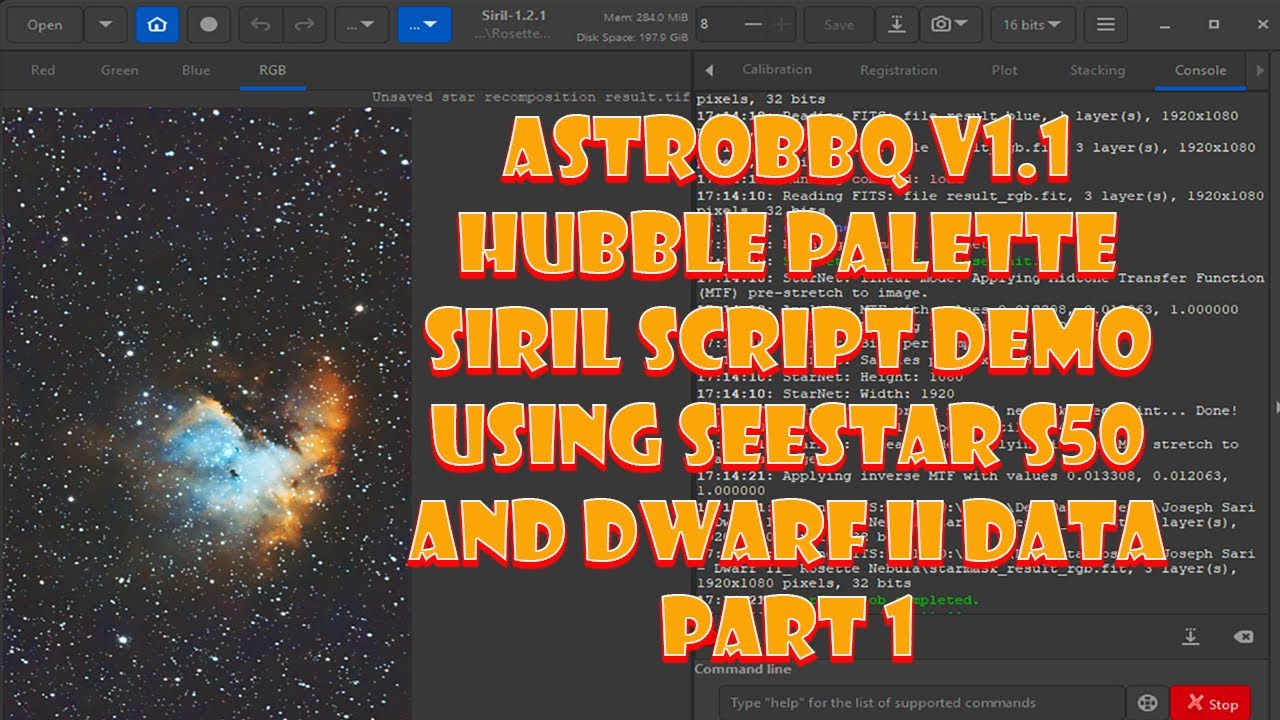Open the grey processing dropdown menu
1280x720 pixels.
pyautogui.click(x=361, y=25)
